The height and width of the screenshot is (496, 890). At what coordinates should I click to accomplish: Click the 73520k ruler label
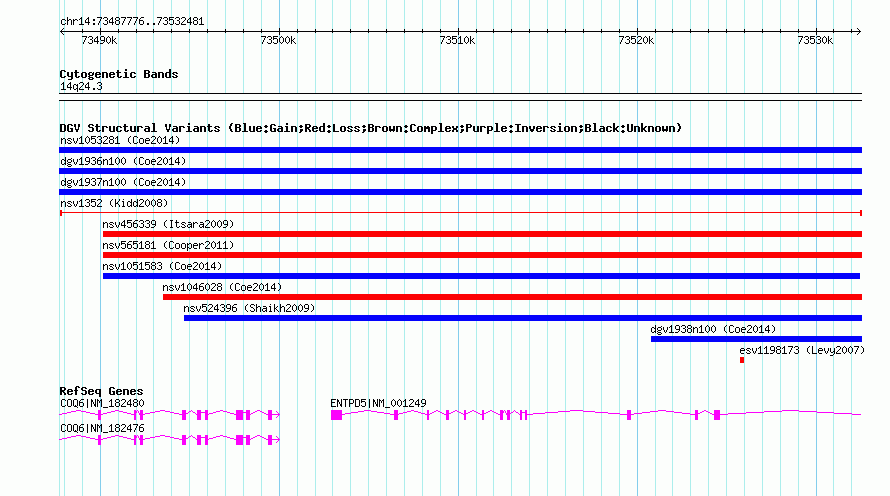coord(636,40)
